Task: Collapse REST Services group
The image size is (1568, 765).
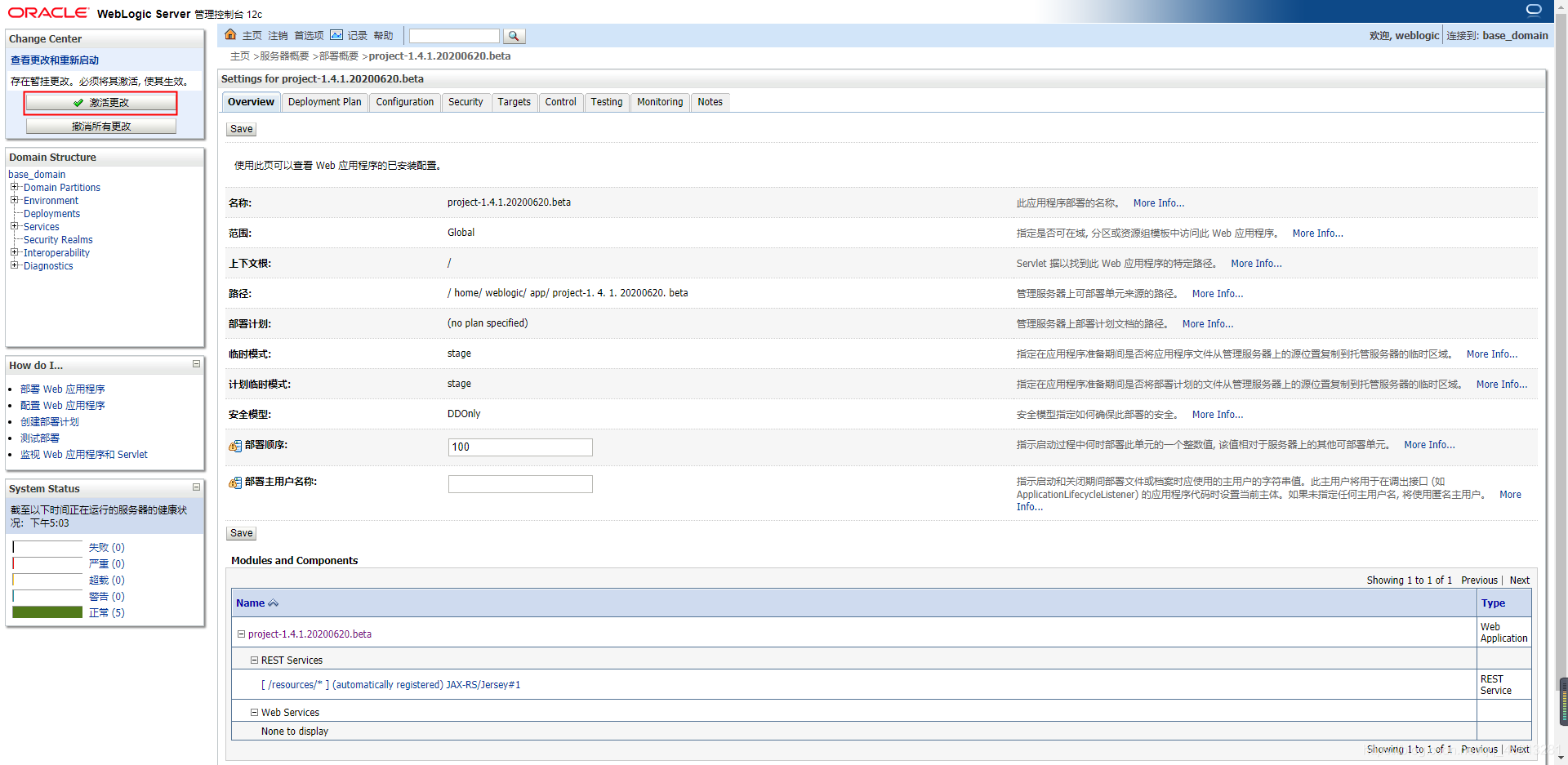Action: coord(254,660)
